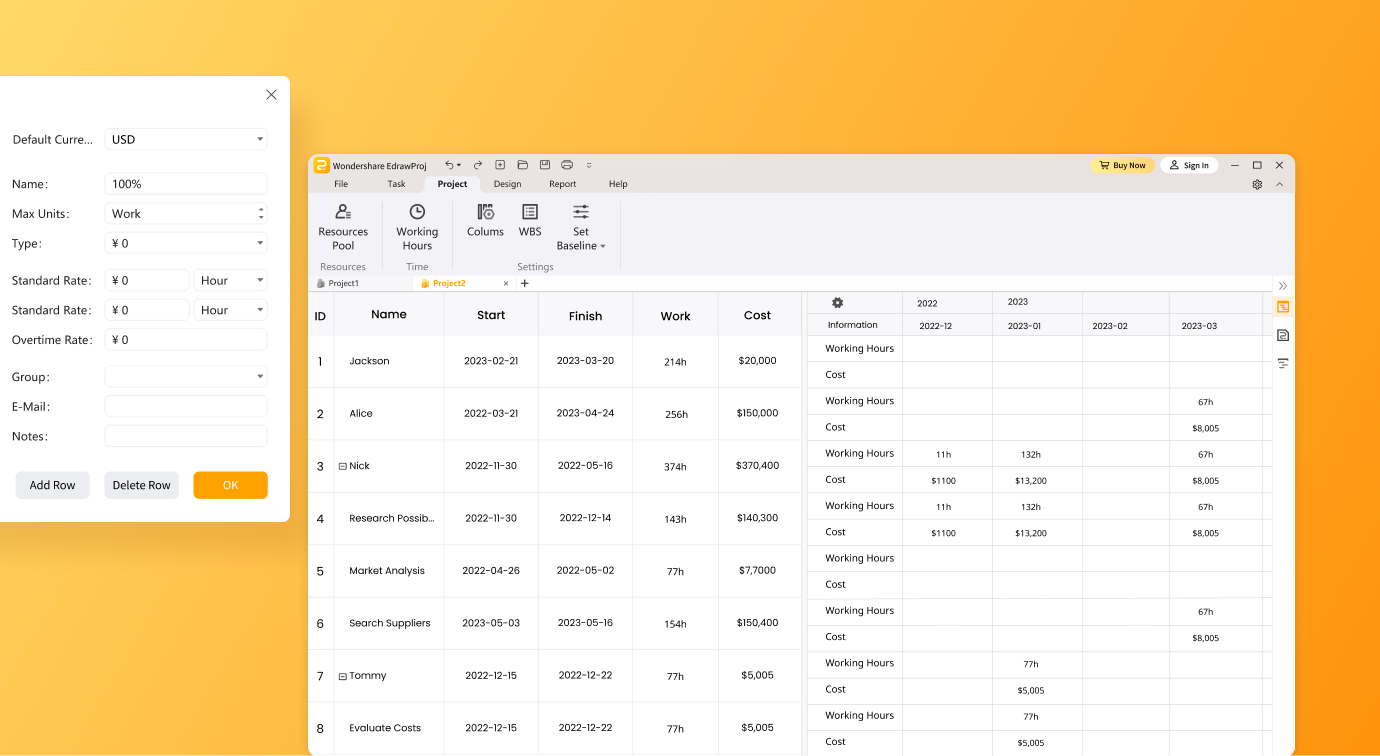Open Working Hours settings
Screen dimensions: 1380x756
click(417, 227)
